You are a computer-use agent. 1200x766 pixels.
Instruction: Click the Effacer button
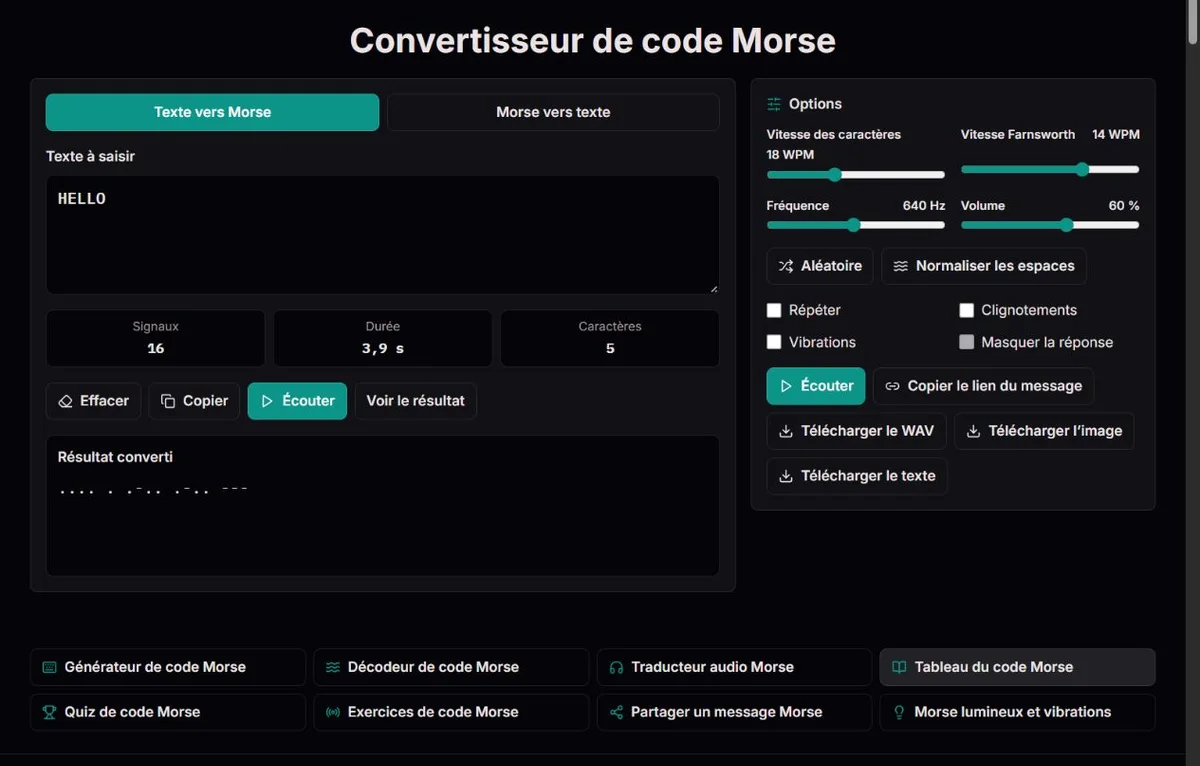coord(94,401)
